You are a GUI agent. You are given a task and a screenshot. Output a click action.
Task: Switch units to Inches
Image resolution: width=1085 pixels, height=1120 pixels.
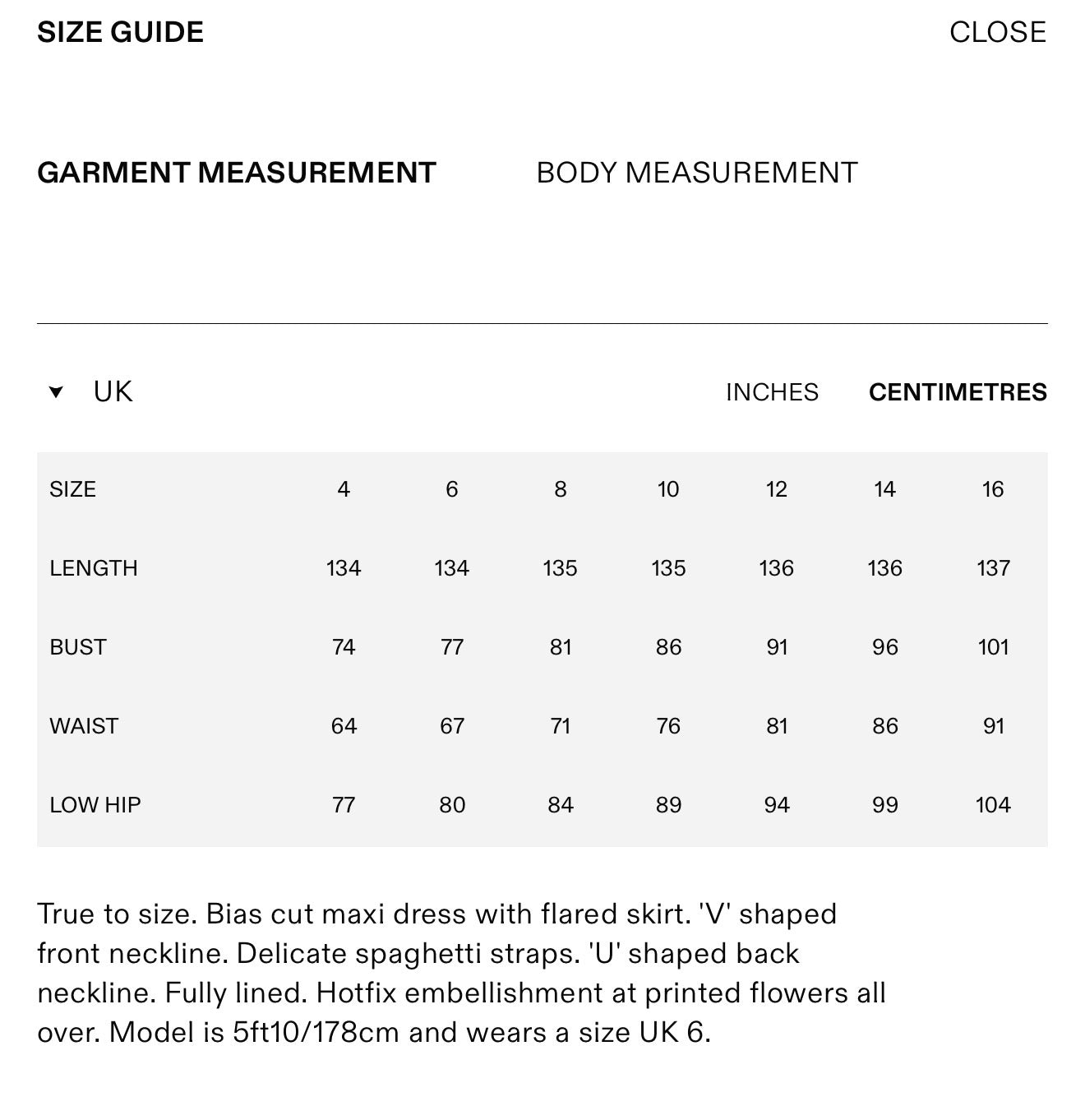coord(772,392)
